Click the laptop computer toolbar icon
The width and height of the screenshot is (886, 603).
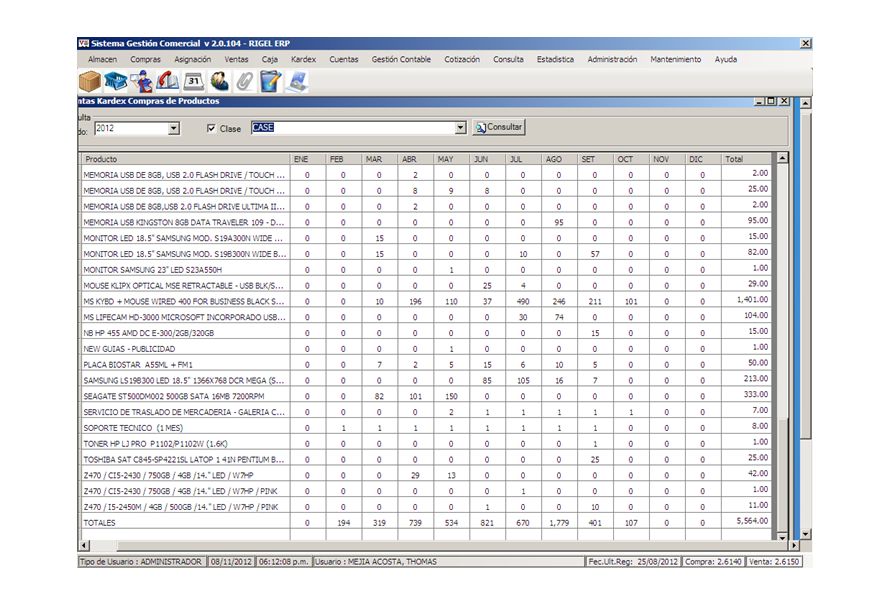pyautogui.click(x=297, y=82)
